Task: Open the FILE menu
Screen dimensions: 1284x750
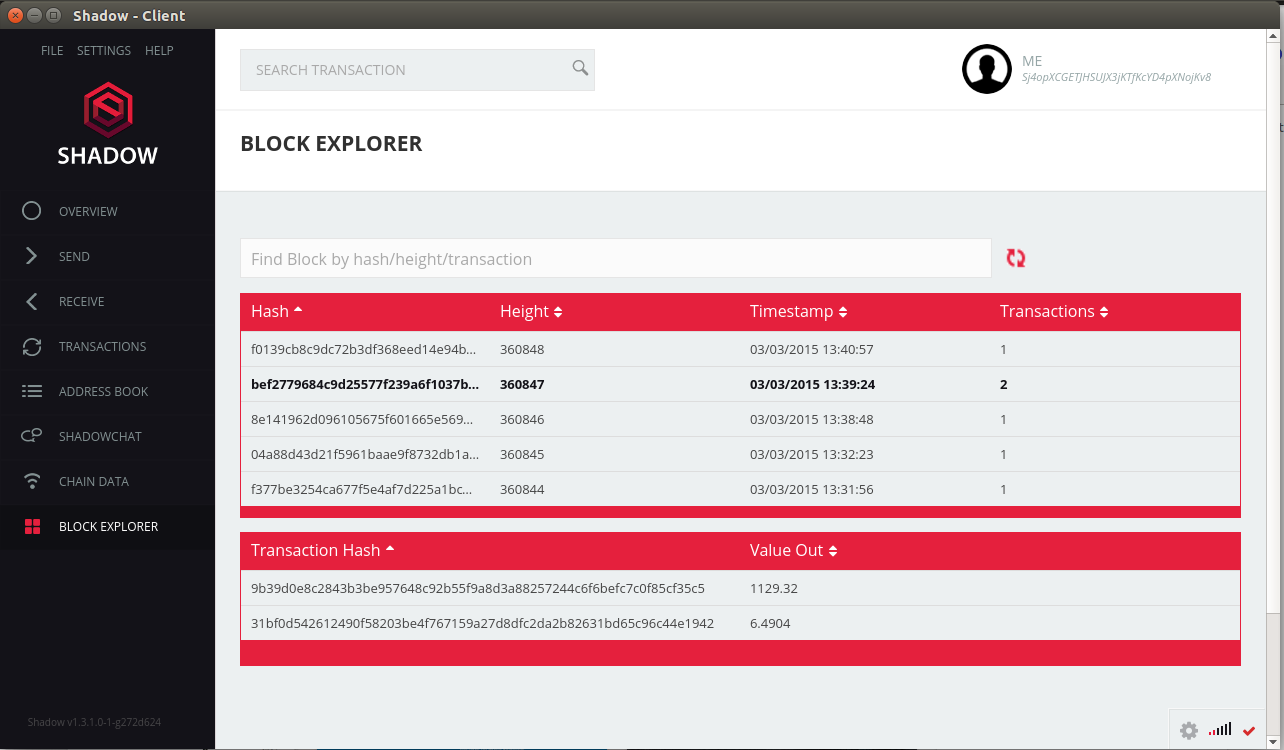Action: point(52,51)
